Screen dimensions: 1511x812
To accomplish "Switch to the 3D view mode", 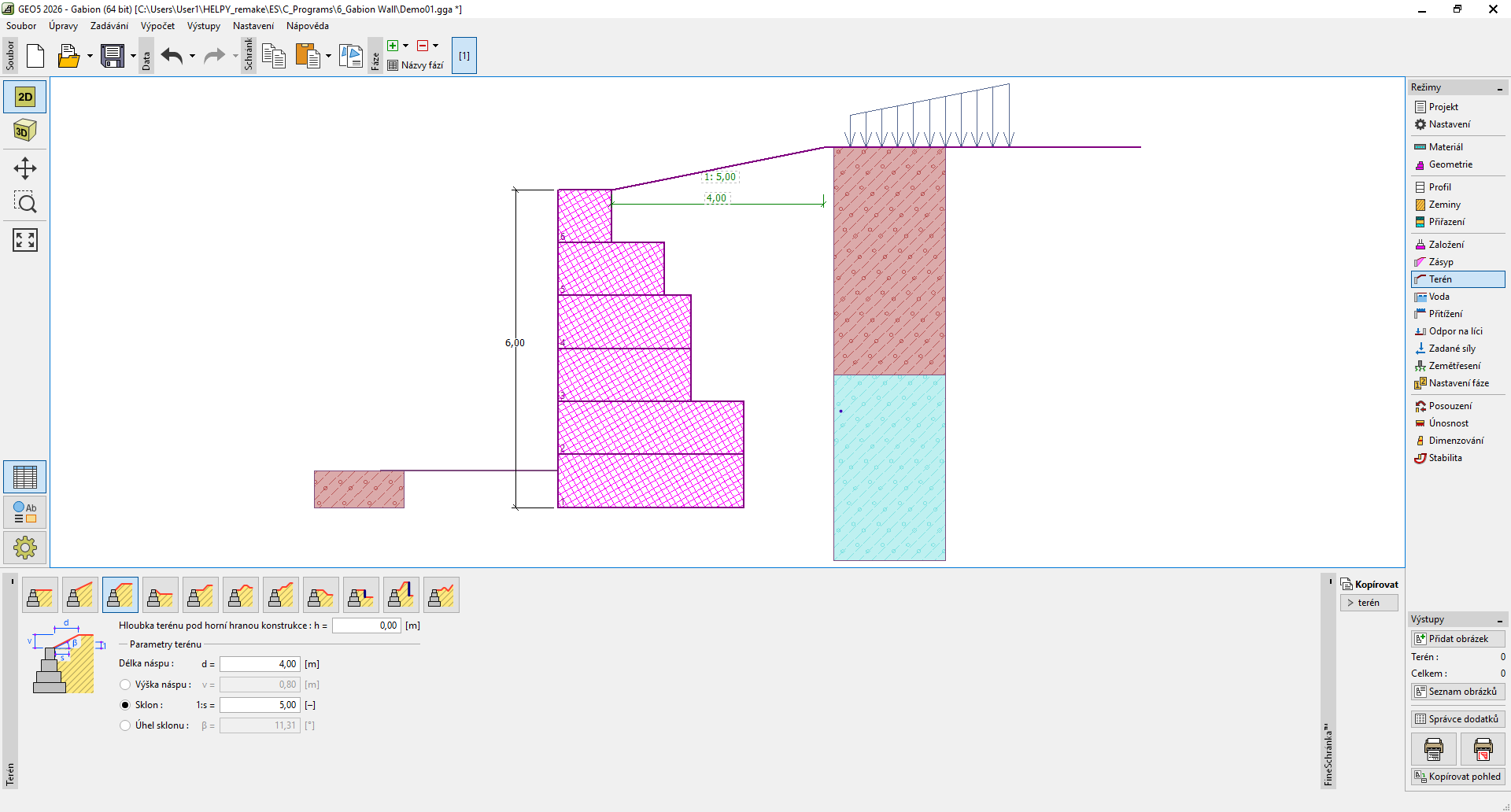I will (25, 131).
